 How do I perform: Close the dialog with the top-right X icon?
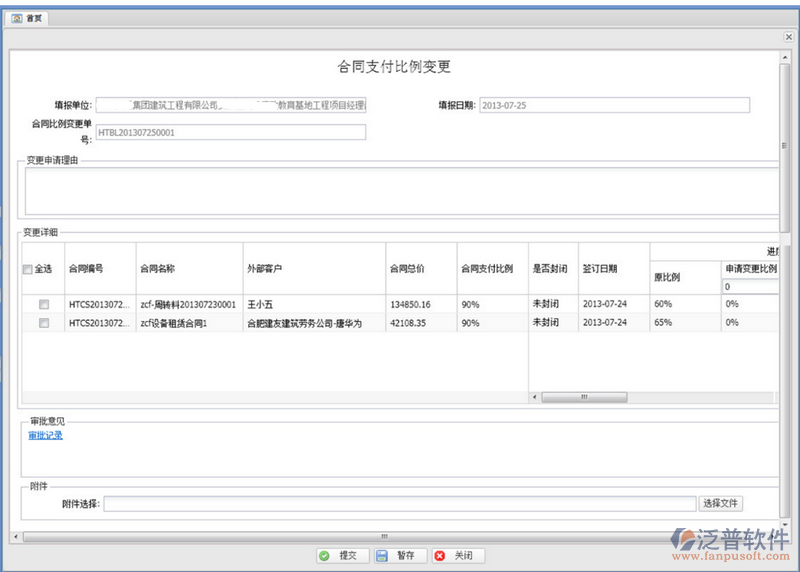pos(788,37)
